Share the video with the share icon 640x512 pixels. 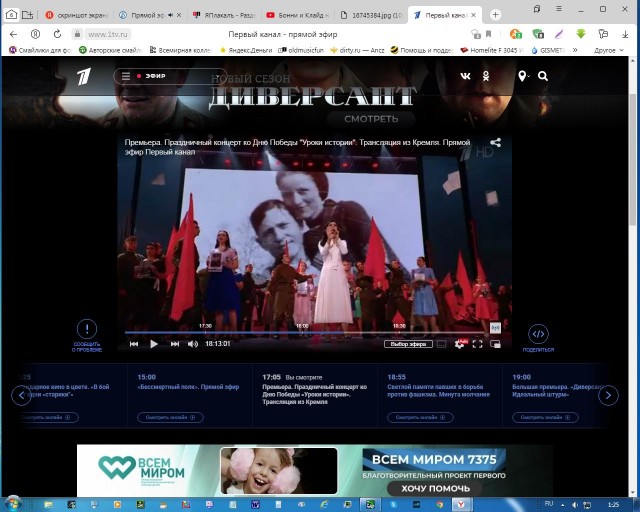click(x=496, y=142)
